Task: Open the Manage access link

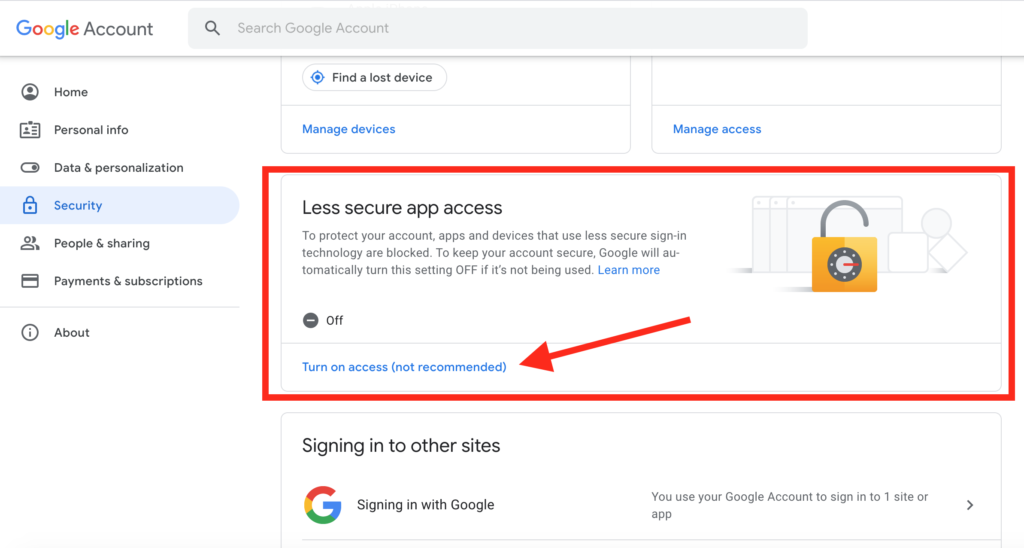Action: [717, 129]
